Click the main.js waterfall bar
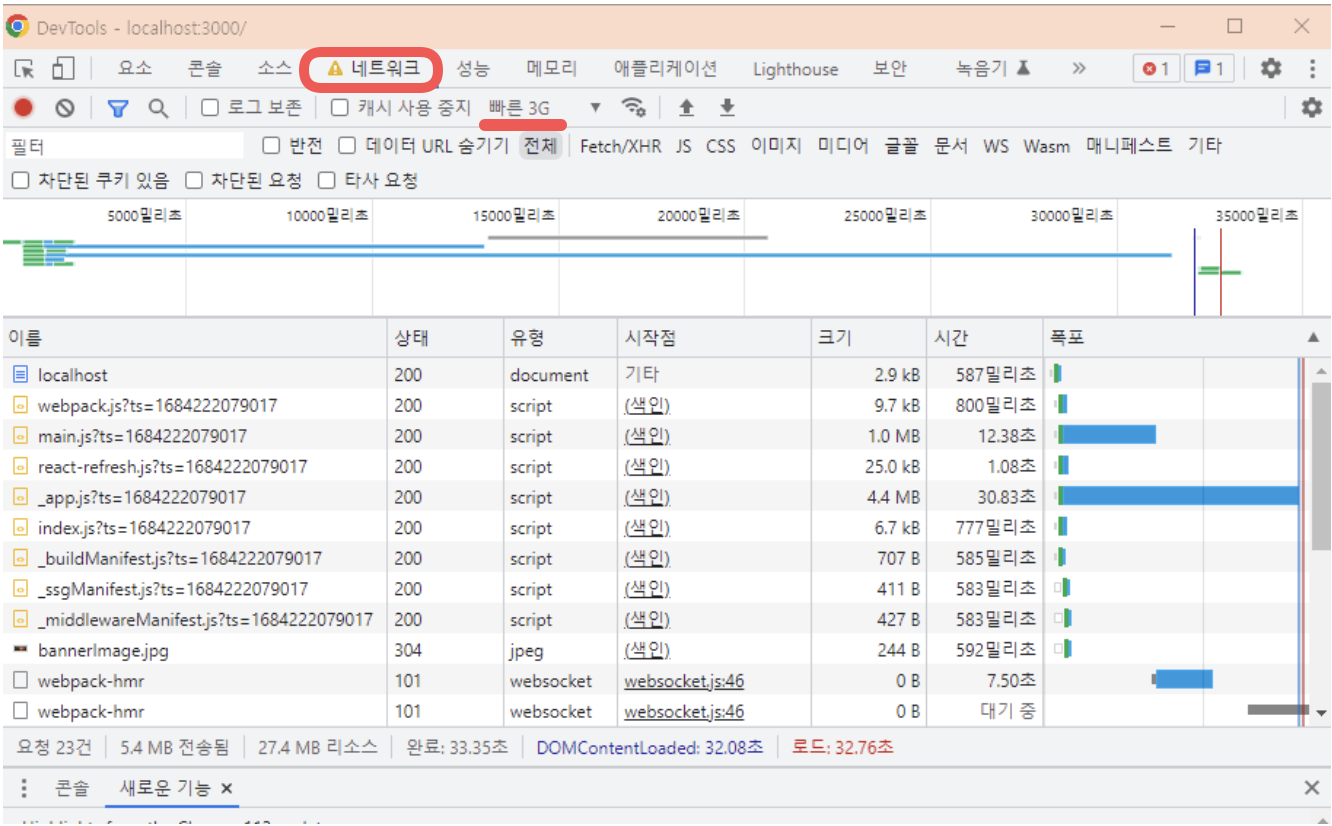Viewport: 1332px width, 826px height. tap(1107, 435)
